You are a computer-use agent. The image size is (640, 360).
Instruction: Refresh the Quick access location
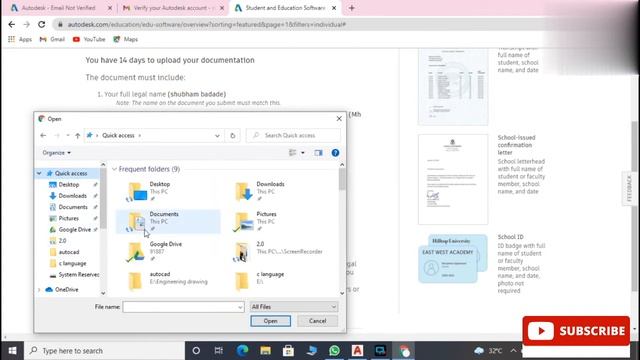pos(233,136)
